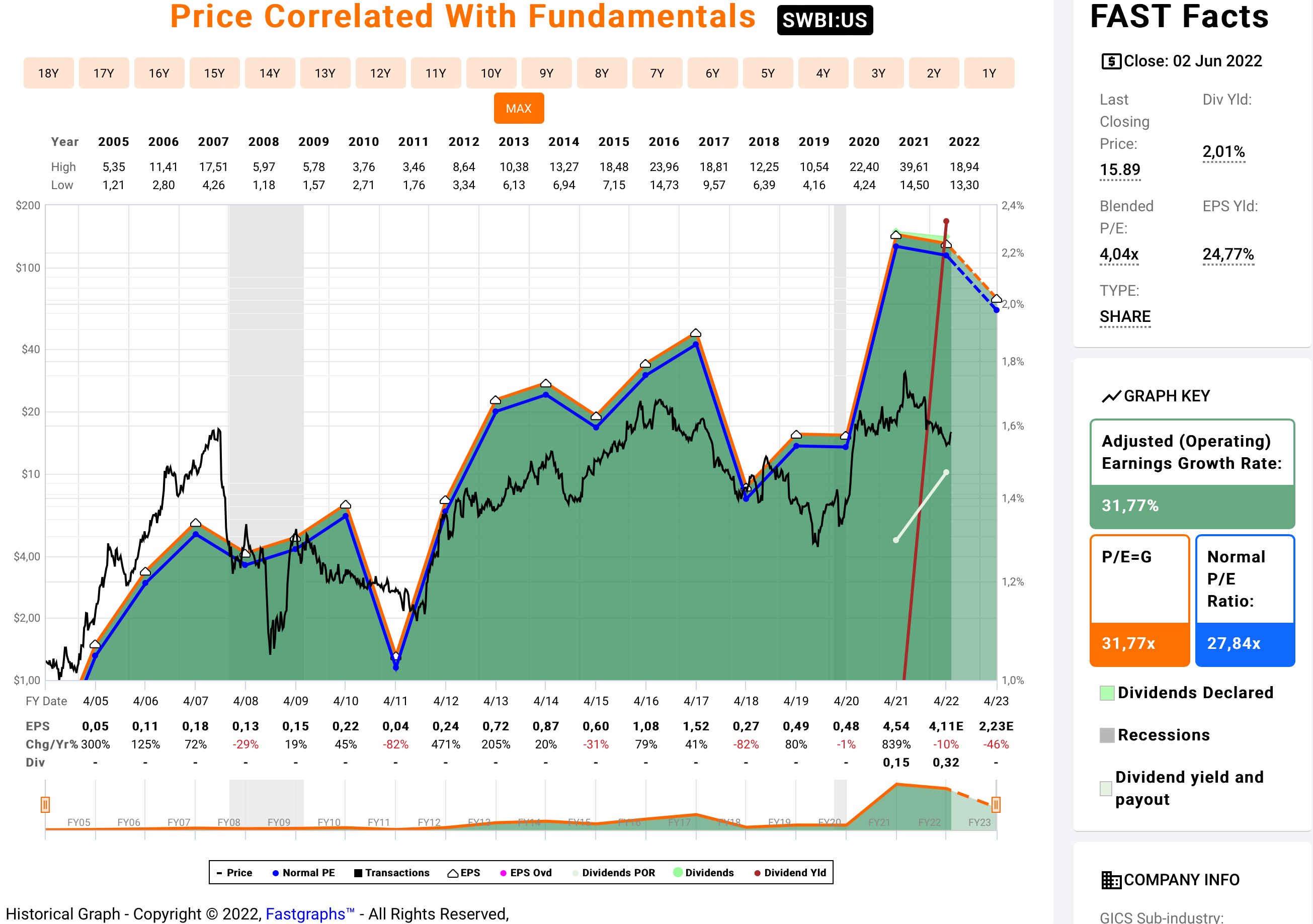Image resolution: width=1313 pixels, height=924 pixels.
Task: Click the SWBI:US ticker badge
Action: point(824,21)
